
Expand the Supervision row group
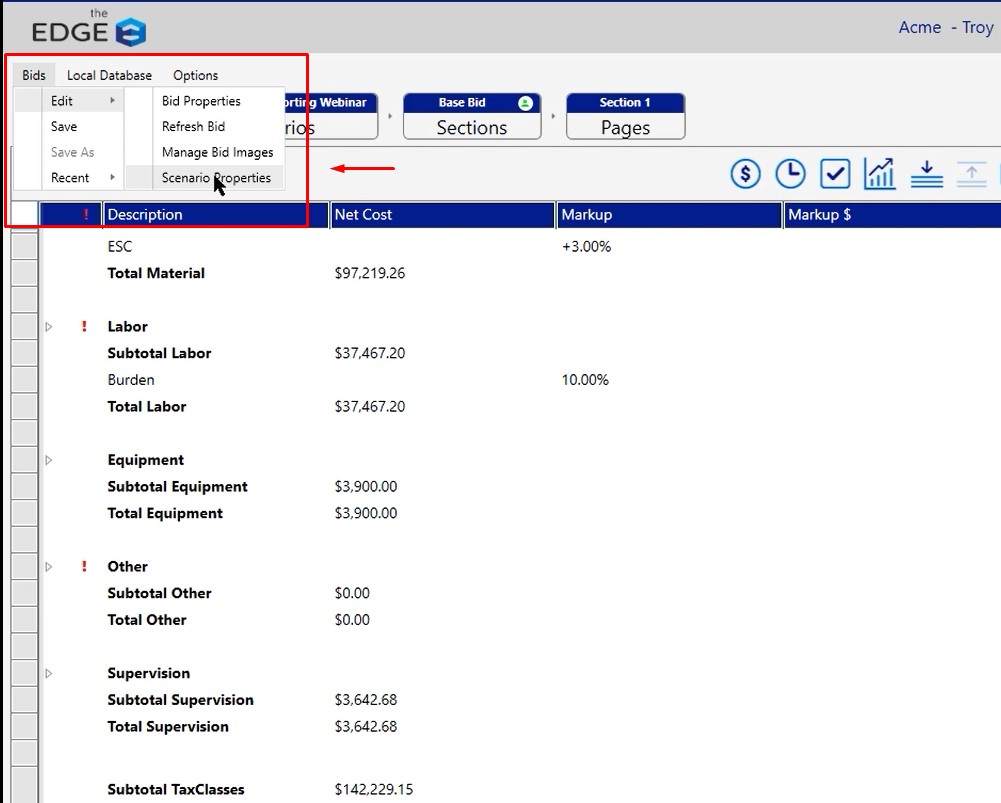pyautogui.click(x=48, y=673)
